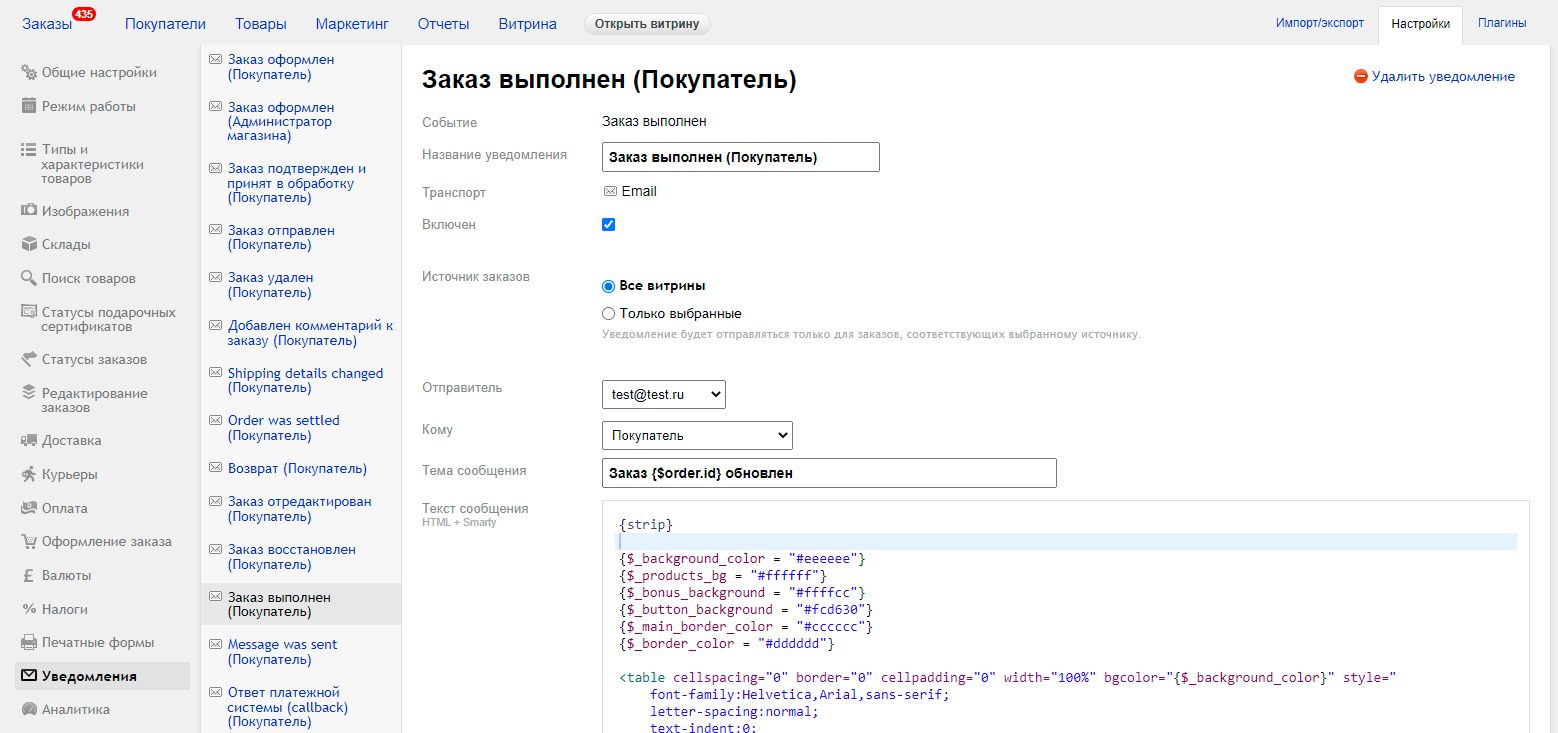This screenshot has height=733, width=1558.
Task: Click the icon beside Статусы заказов
Action: coord(29,359)
